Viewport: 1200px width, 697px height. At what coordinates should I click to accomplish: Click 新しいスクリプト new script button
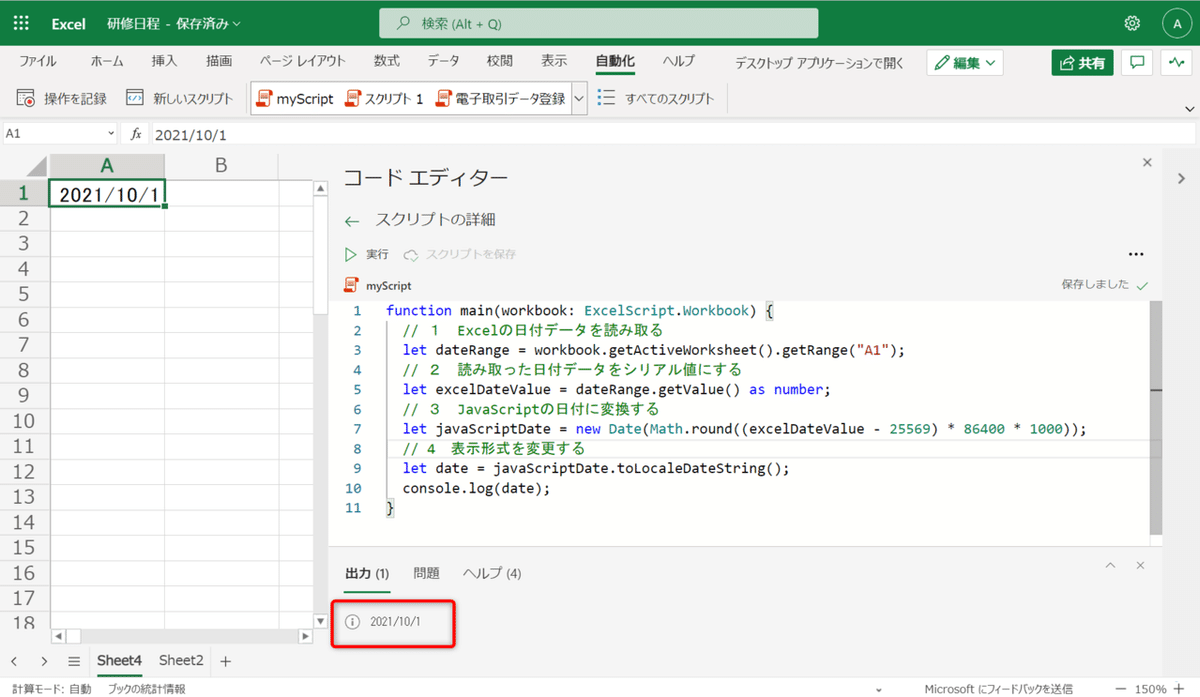coord(180,99)
